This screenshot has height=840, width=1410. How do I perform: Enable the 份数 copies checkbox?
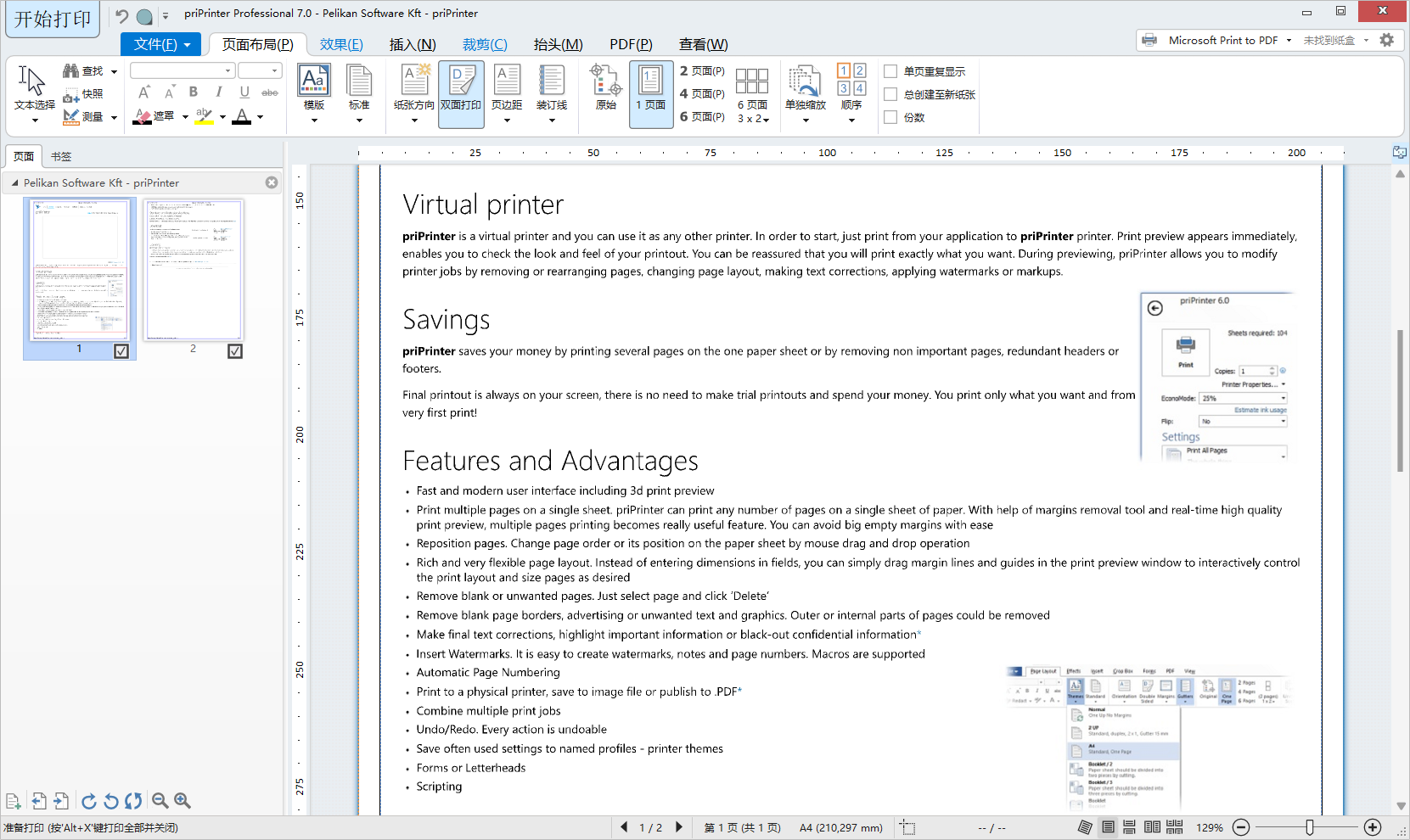(x=890, y=117)
